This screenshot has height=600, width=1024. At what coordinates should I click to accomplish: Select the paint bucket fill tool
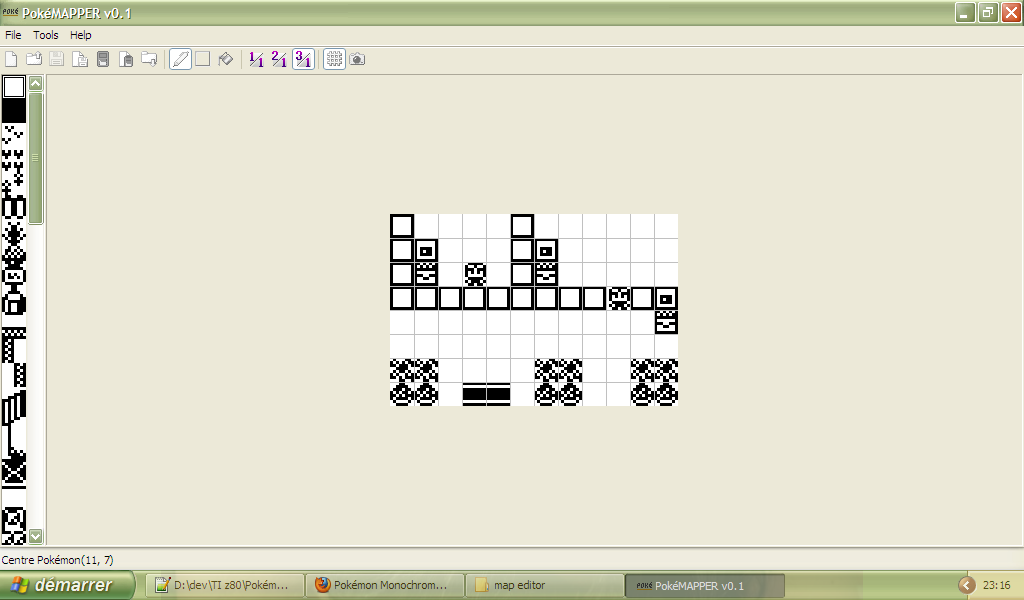tap(226, 59)
